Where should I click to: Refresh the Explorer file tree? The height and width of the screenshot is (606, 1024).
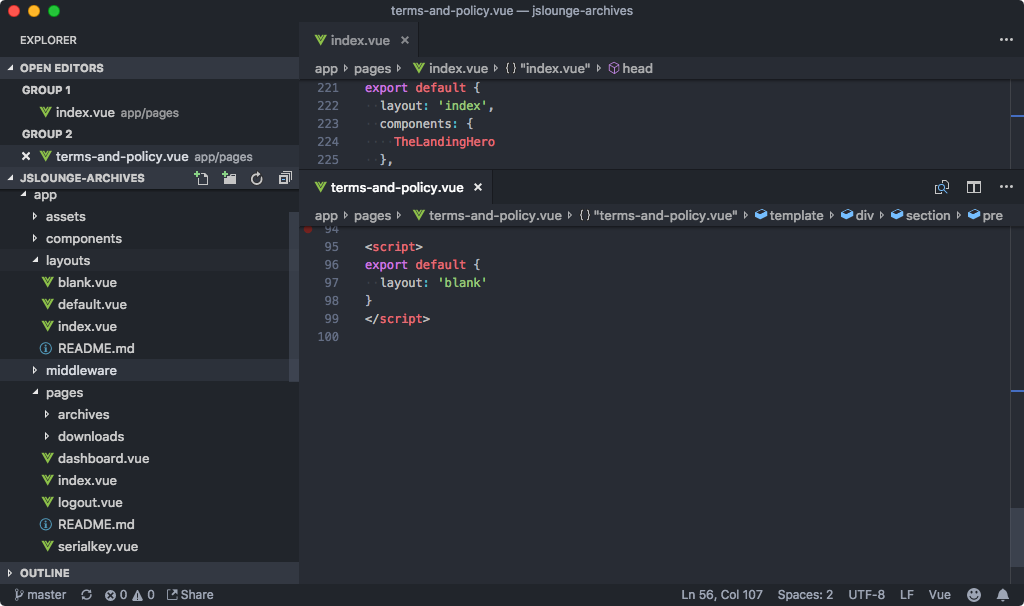point(257,177)
